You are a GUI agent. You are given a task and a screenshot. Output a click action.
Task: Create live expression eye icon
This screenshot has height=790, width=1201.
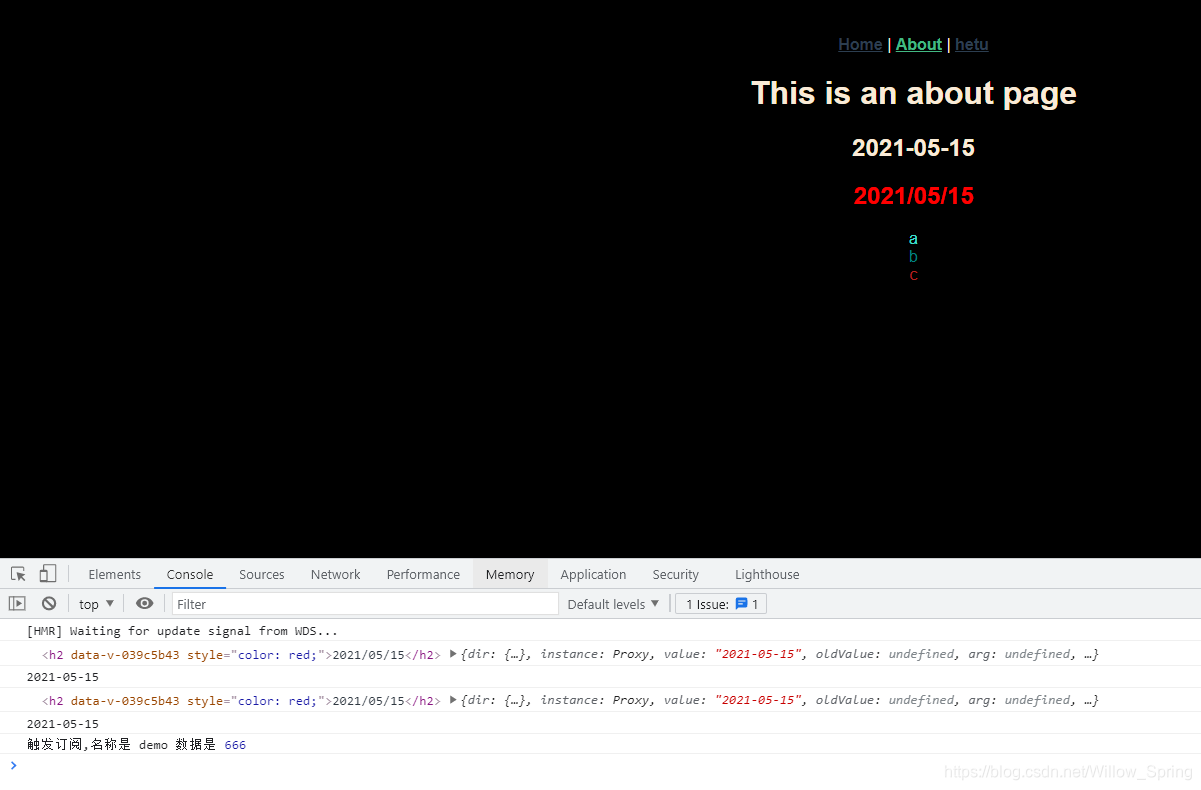(145, 603)
